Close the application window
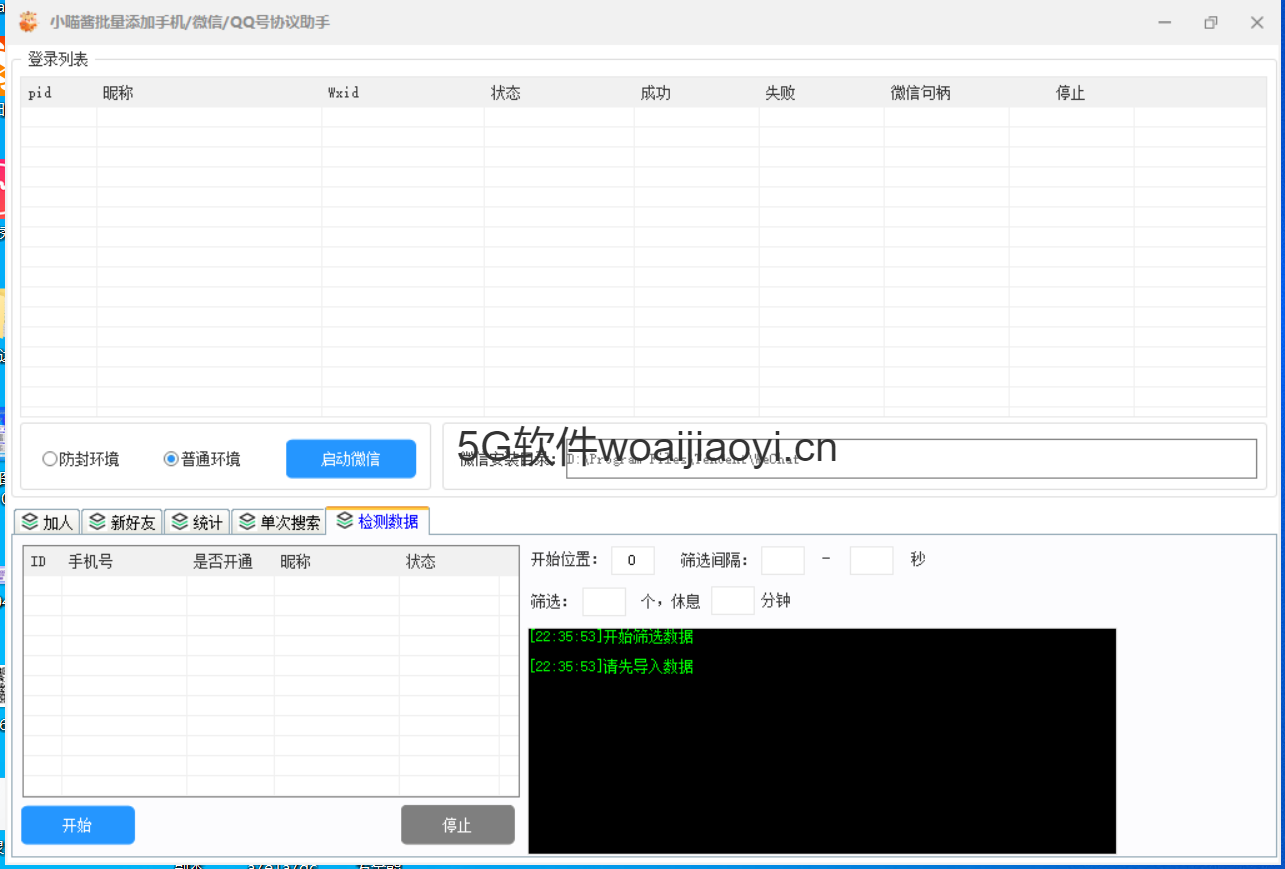1285x869 pixels. click(1257, 22)
